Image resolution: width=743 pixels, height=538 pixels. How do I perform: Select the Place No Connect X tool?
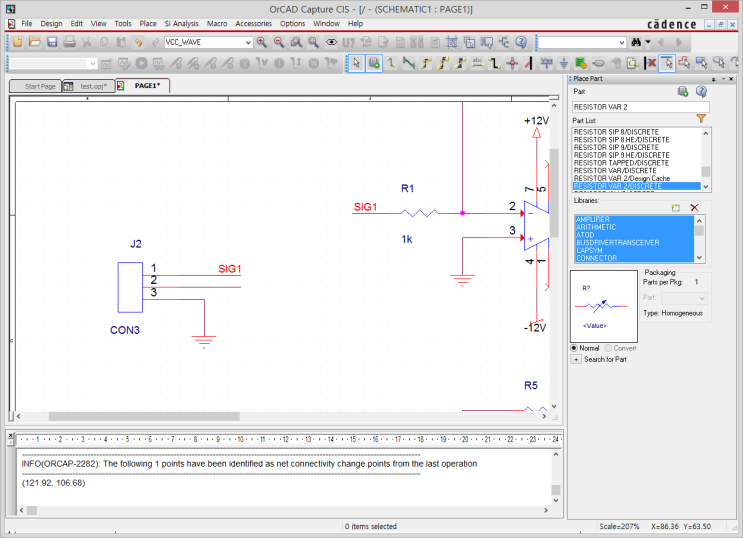point(651,63)
